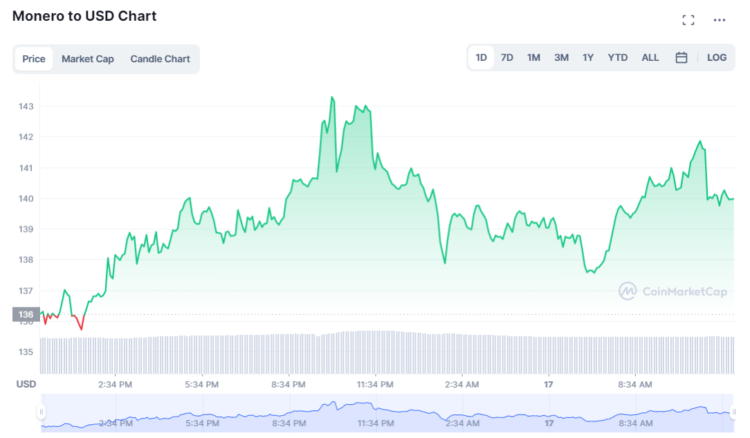Click the 140 y-axis value
Screen dimensions: 750x438
pos(26,198)
